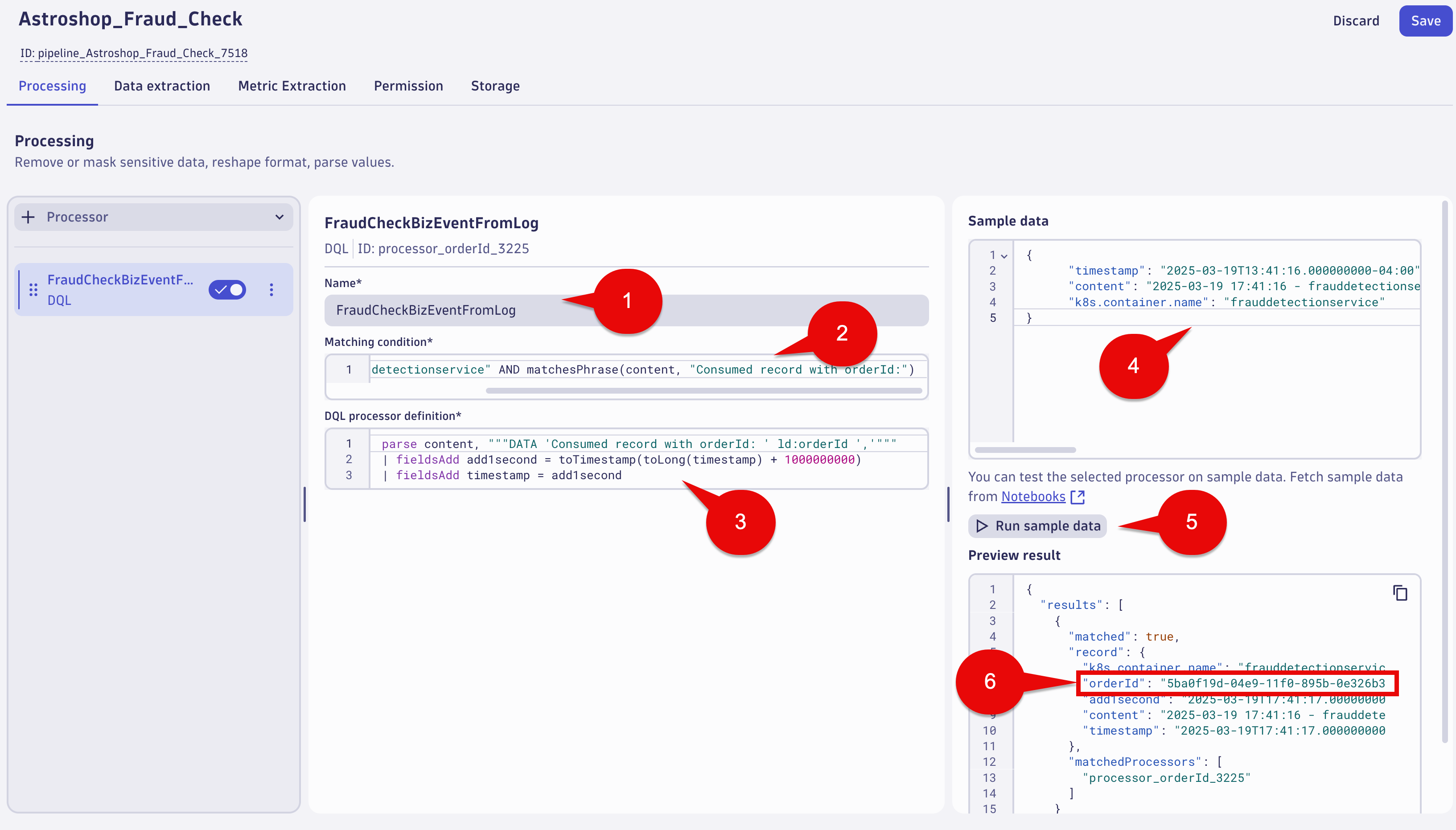This screenshot has height=830, width=1456.
Task: Click the Save button
Action: (x=1425, y=21)
